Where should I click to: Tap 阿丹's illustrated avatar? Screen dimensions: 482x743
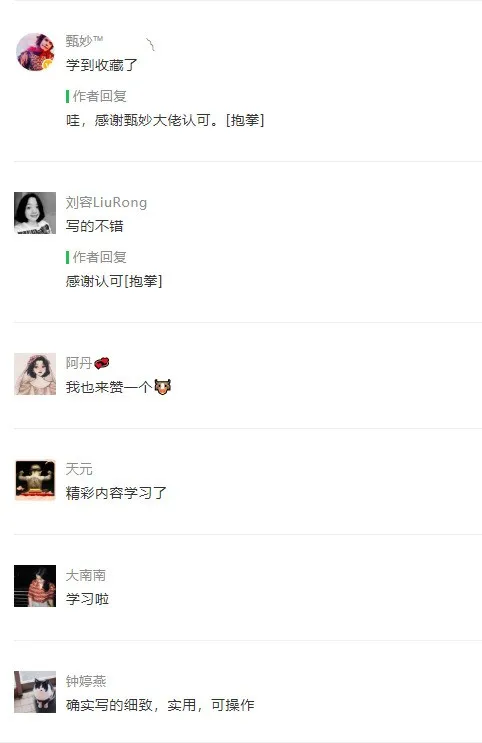35,374
